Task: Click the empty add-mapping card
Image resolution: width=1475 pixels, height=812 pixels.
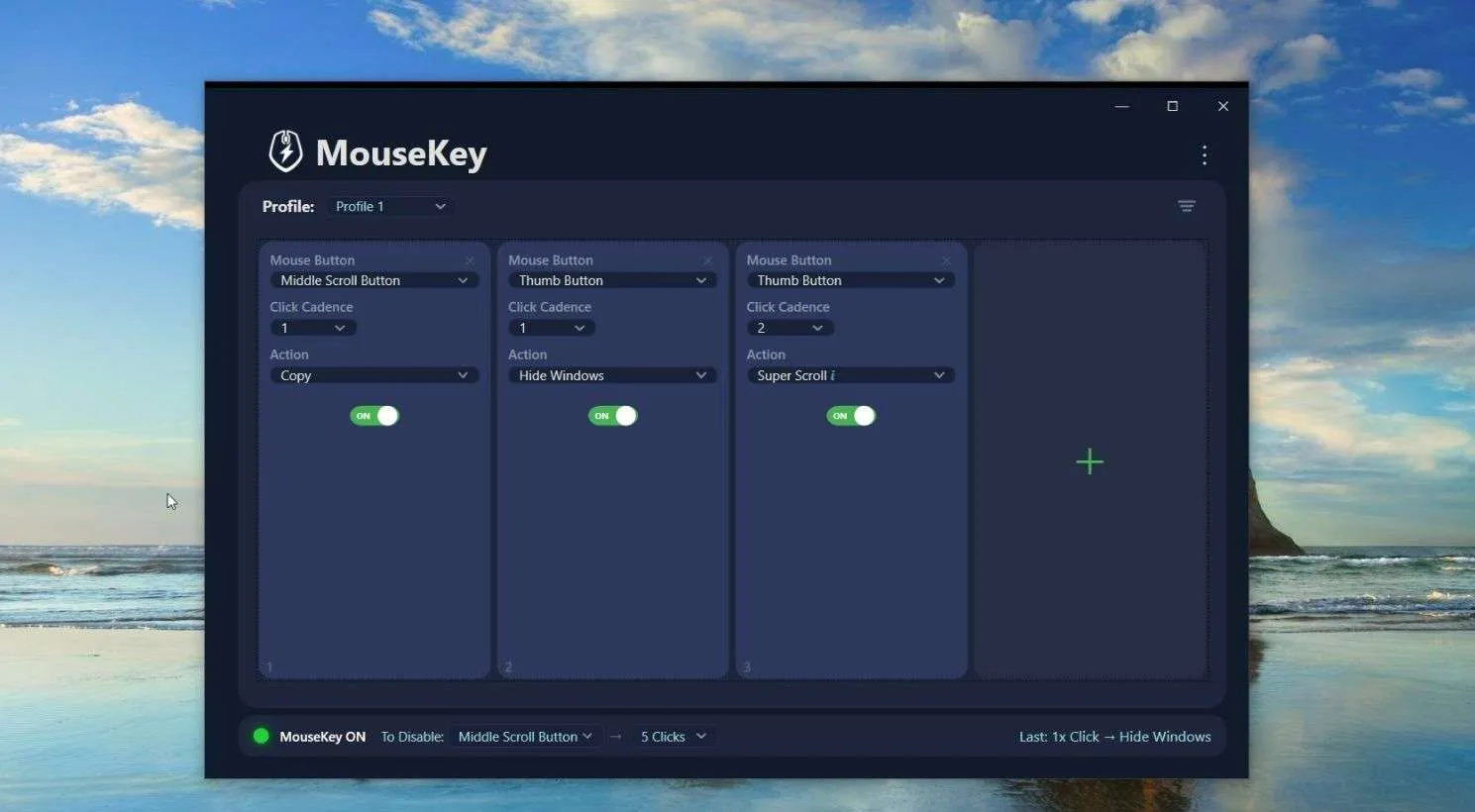Action: 1090,460
